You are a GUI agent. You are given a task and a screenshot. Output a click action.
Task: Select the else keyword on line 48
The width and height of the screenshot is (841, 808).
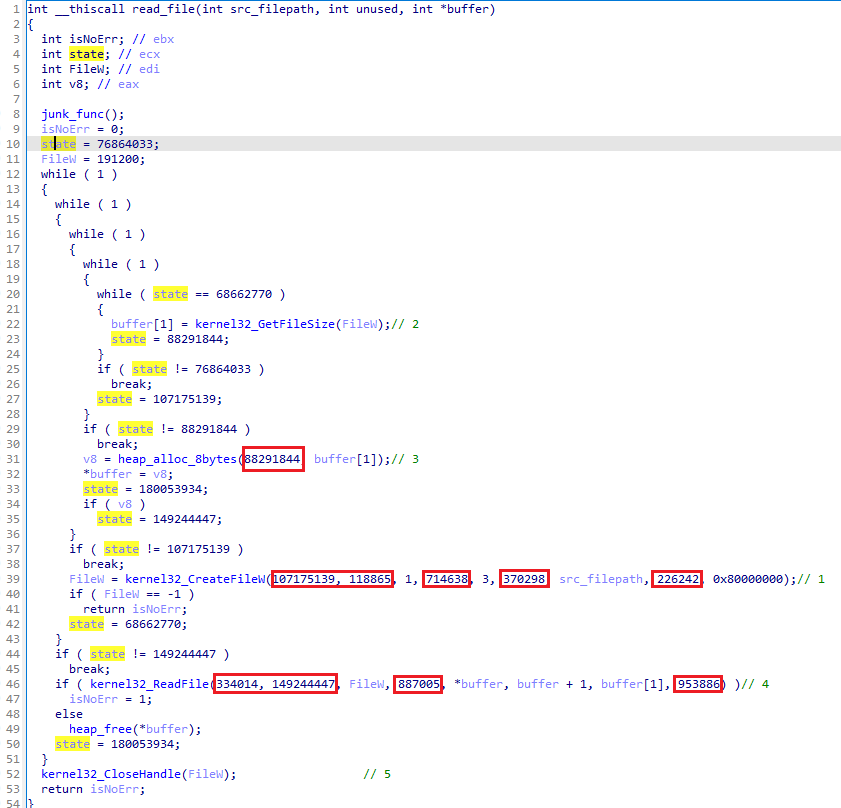pyautogui.click(x=69, y=715)
